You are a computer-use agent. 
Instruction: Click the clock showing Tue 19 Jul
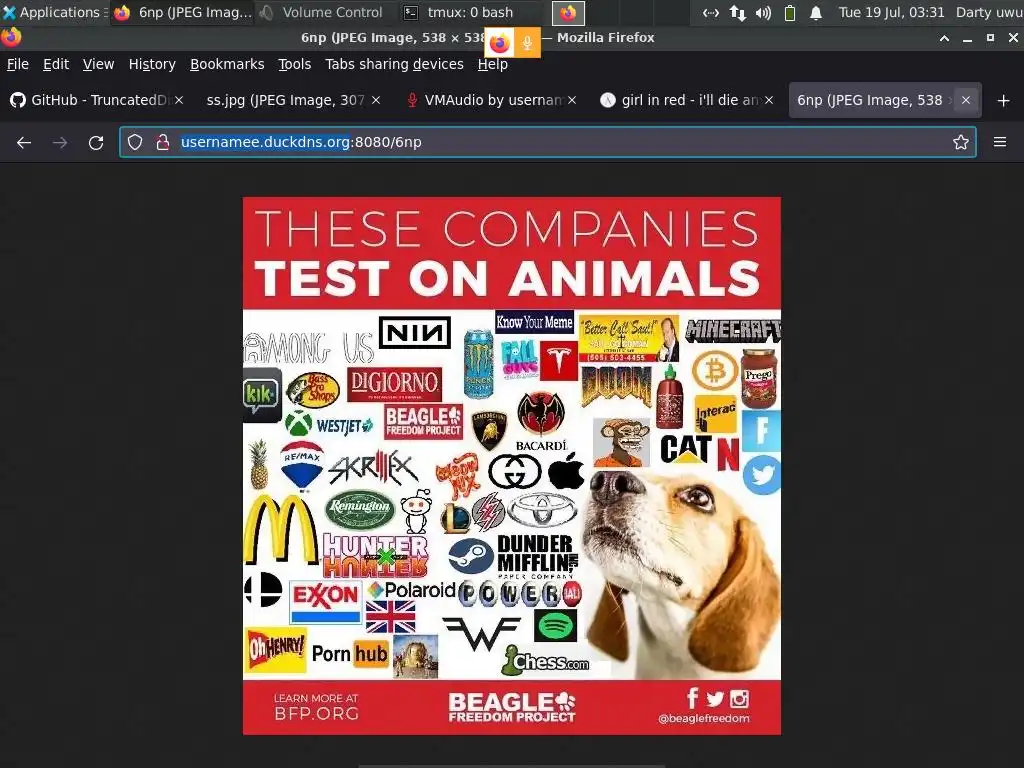pos(891,12)
